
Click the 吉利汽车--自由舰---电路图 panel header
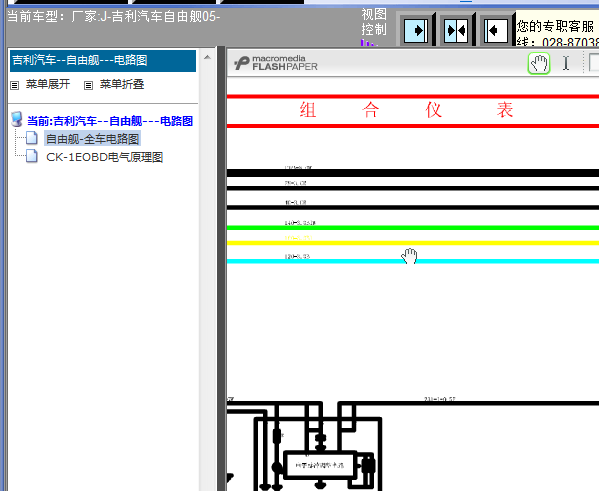coord(103,60)
